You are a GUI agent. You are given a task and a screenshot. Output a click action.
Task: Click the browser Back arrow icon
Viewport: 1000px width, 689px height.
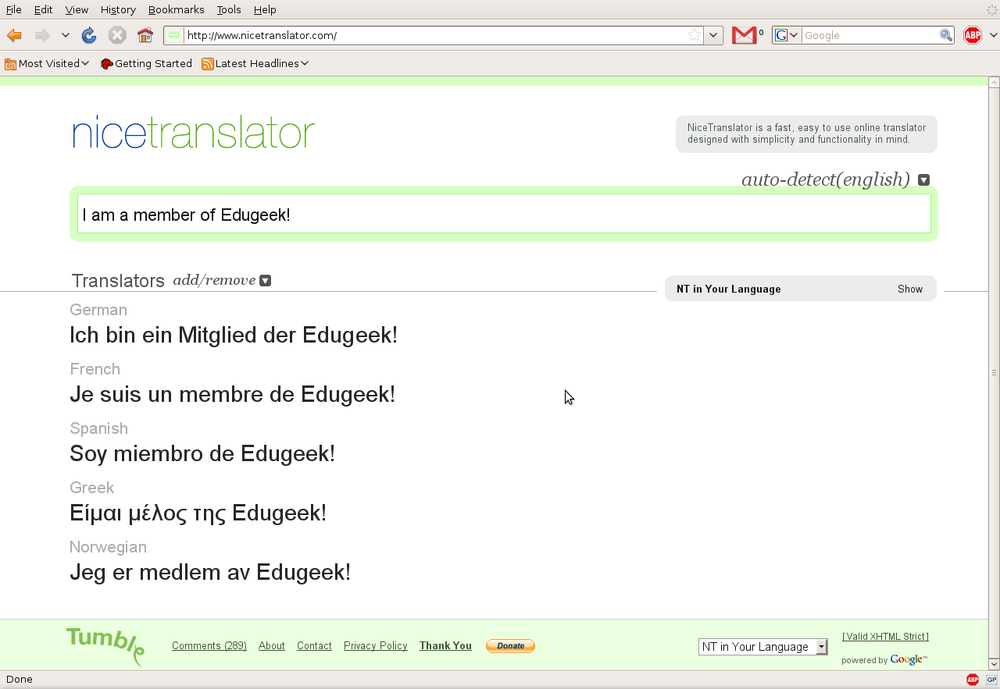[14, 35]
